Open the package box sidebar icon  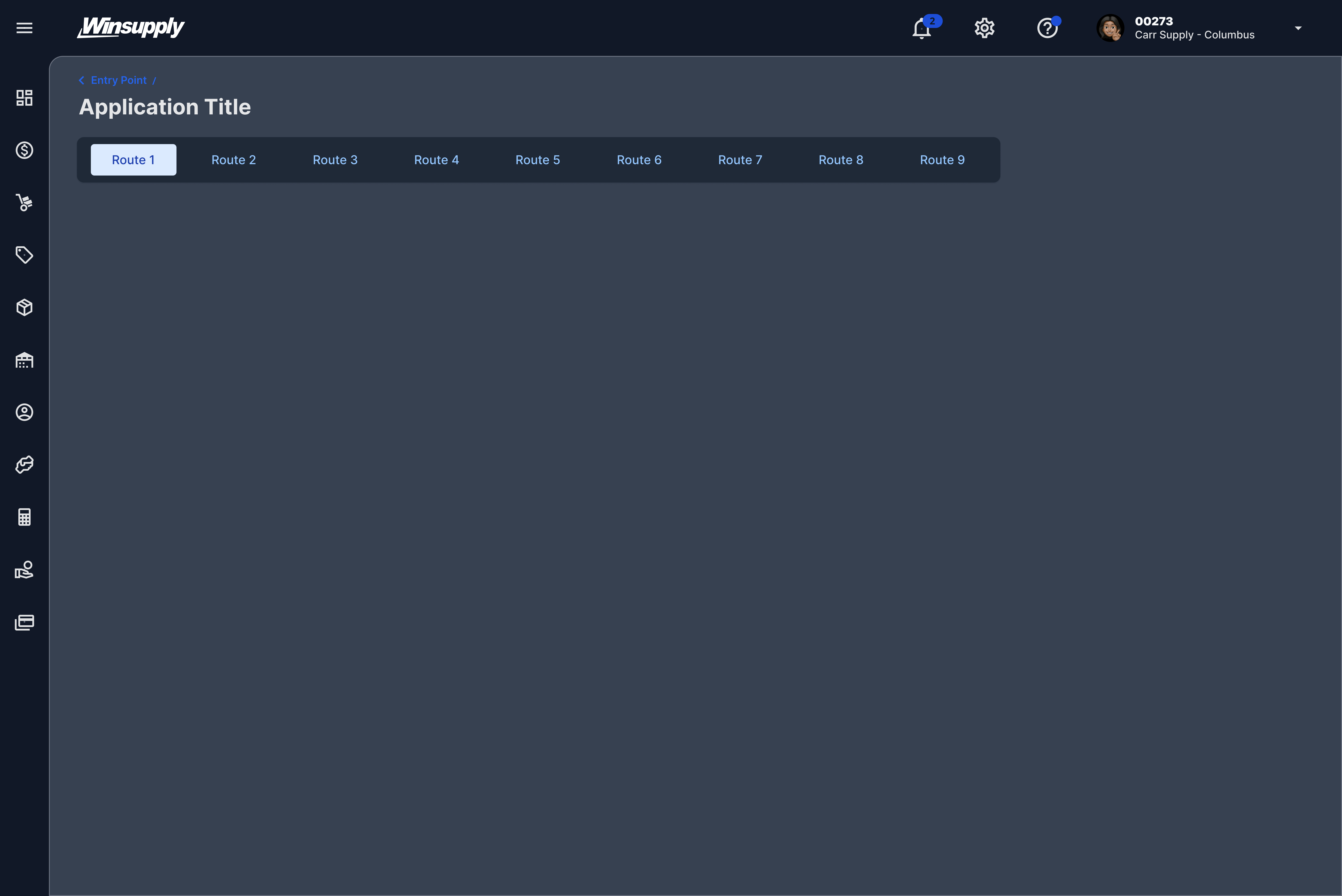click(x=24, y=307)
